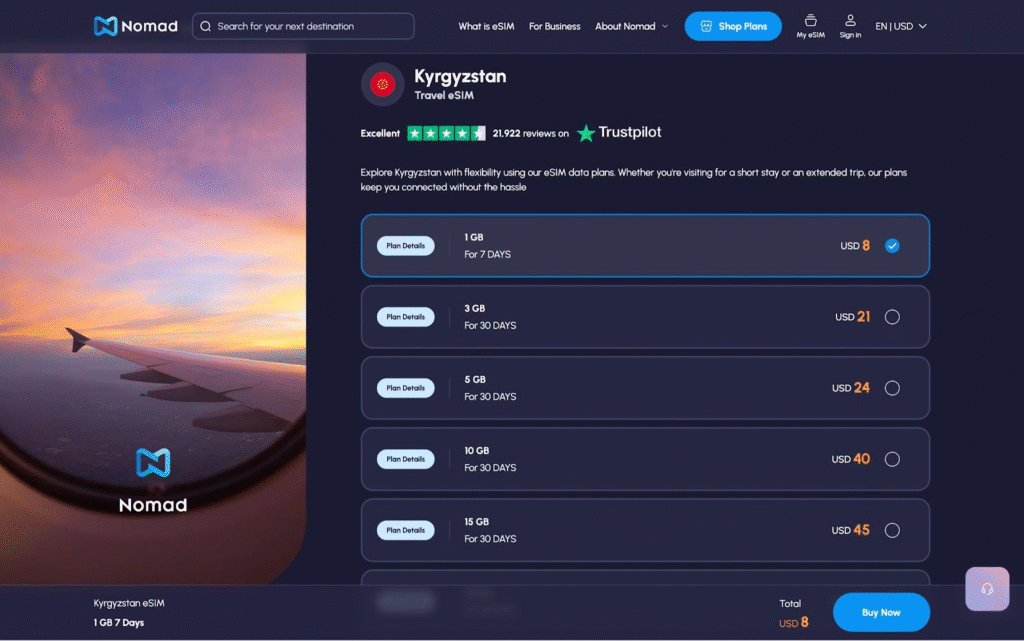Select the 3 GB plan radio button
The height and width of the screenshot is (641, 1024).
(x=892, y=317)
